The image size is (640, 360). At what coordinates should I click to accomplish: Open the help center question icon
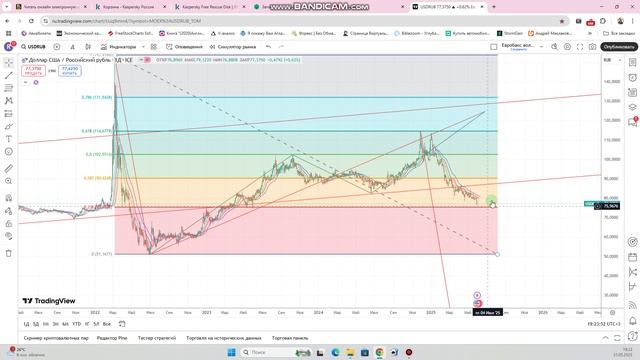tap(633, 336)
